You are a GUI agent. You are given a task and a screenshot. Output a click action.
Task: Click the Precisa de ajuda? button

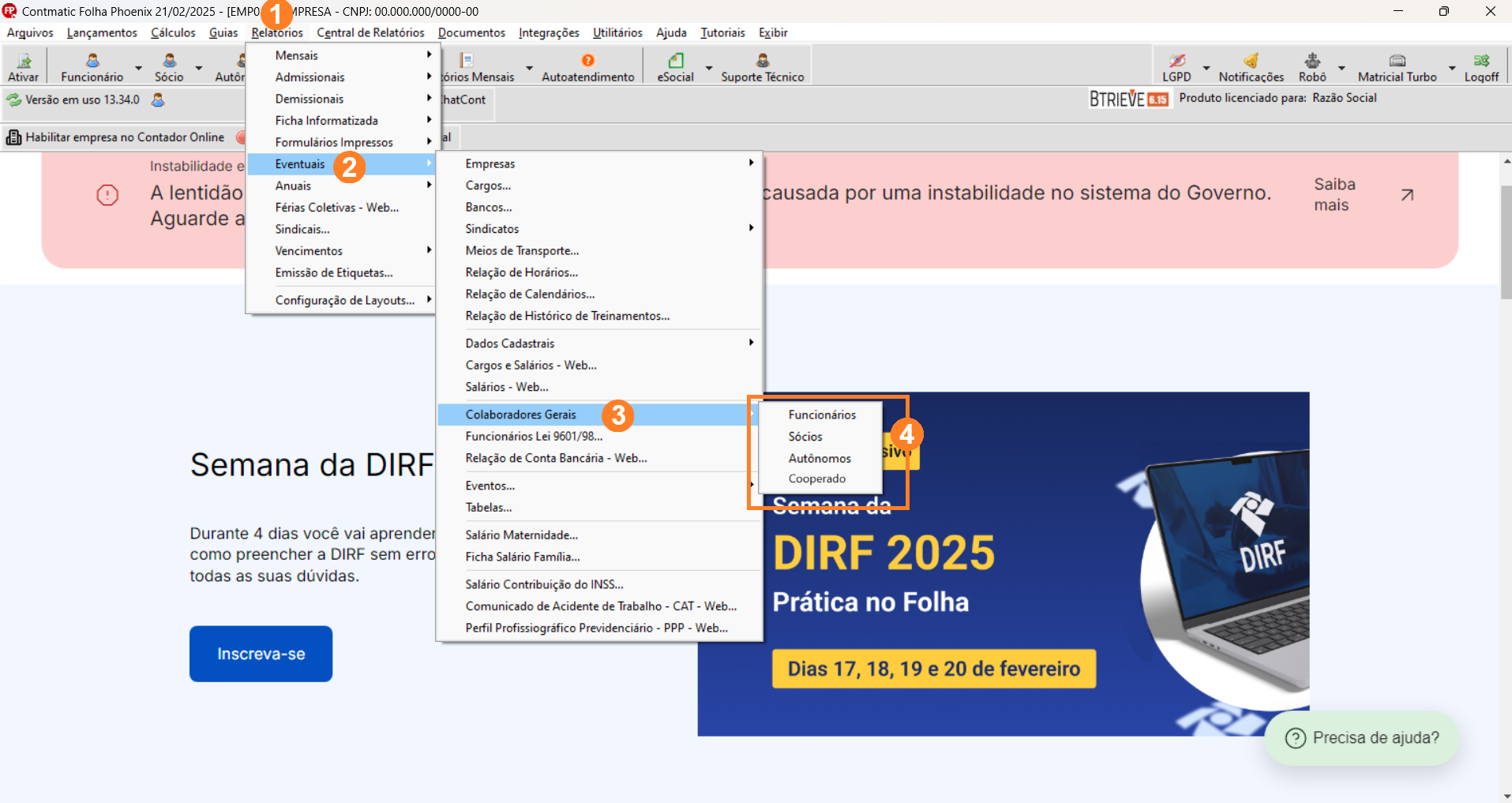point(1362,738)
